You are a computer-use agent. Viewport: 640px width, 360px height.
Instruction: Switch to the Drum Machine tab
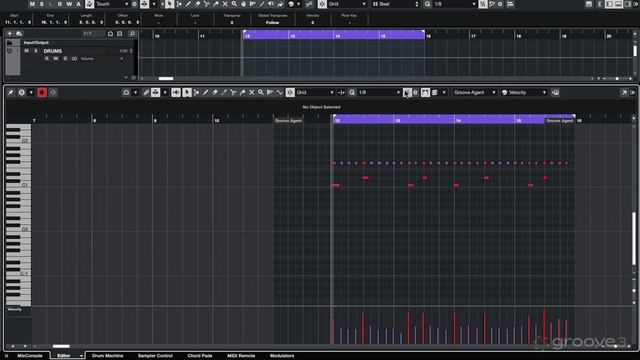[x=107, y=356]
